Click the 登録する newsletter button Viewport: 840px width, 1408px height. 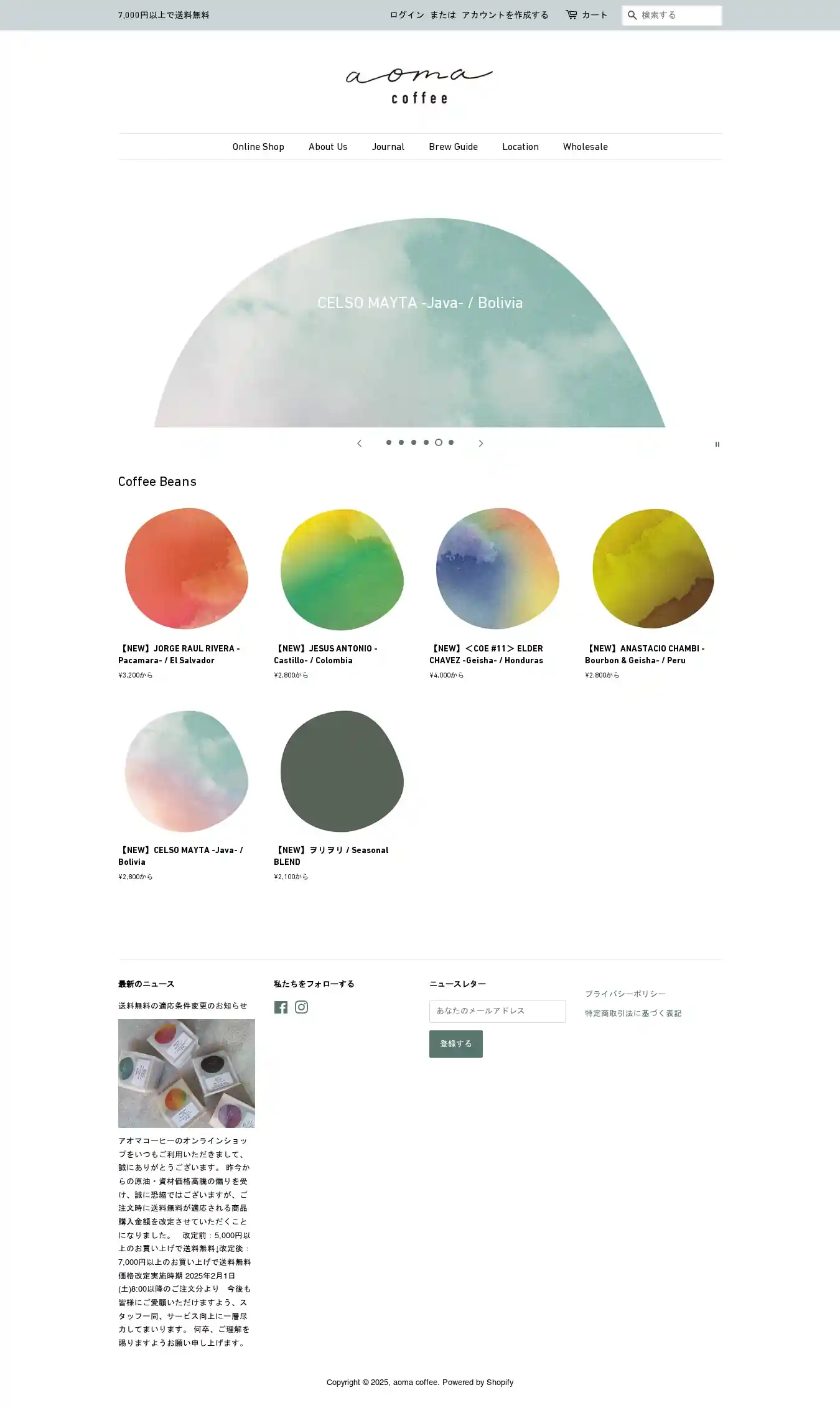click(x=456, y=1044)
